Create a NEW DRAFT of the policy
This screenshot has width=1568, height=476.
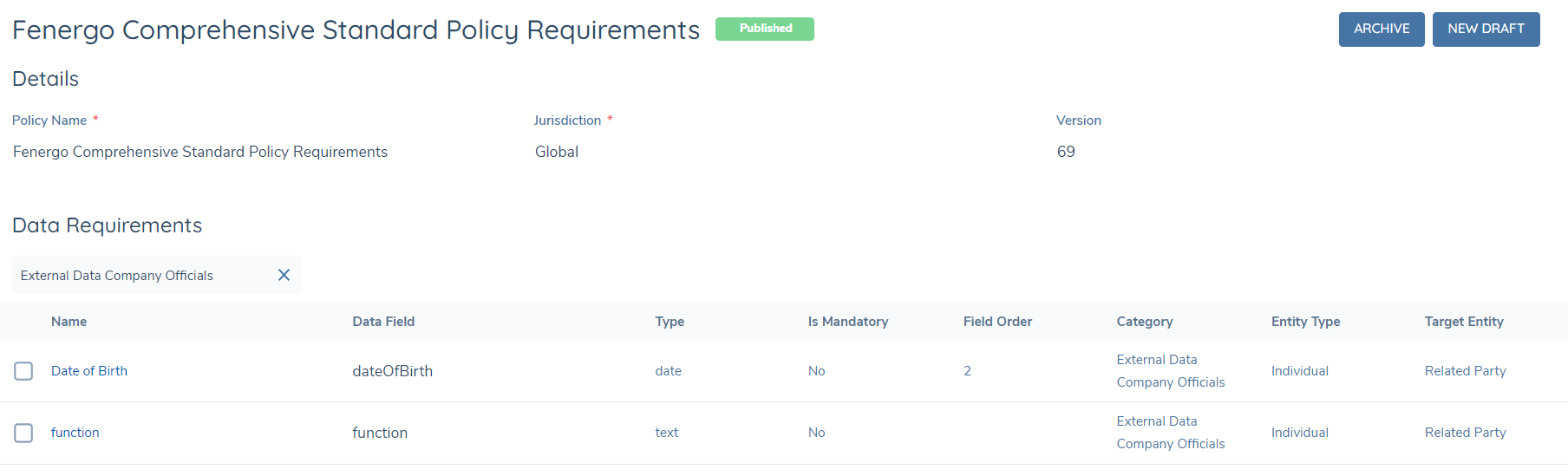pyautogui.click(x=1485, y=29)
